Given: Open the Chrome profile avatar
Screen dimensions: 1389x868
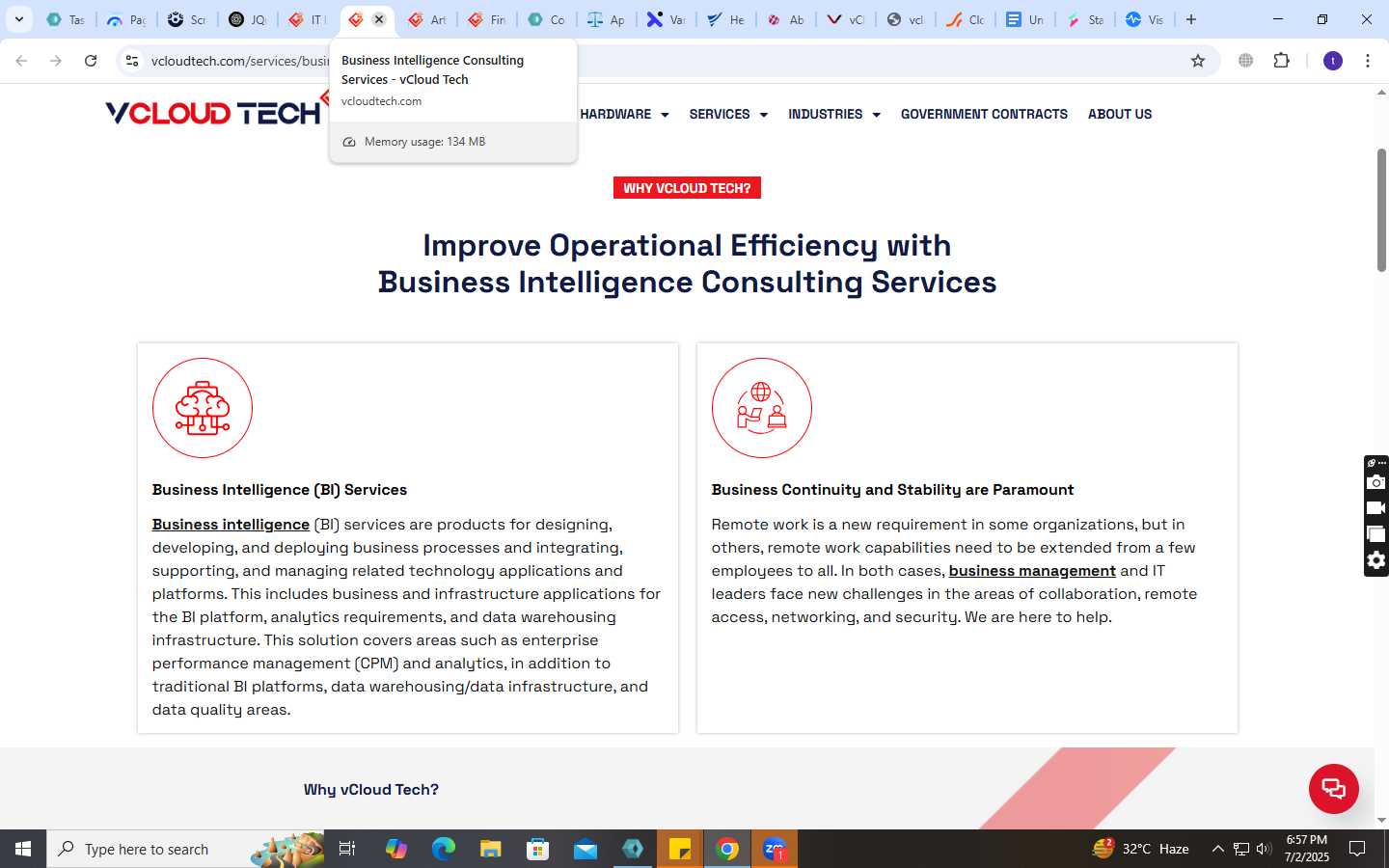Looking at the screenshot, I should pyautogui.click(x=1333, y=61).
